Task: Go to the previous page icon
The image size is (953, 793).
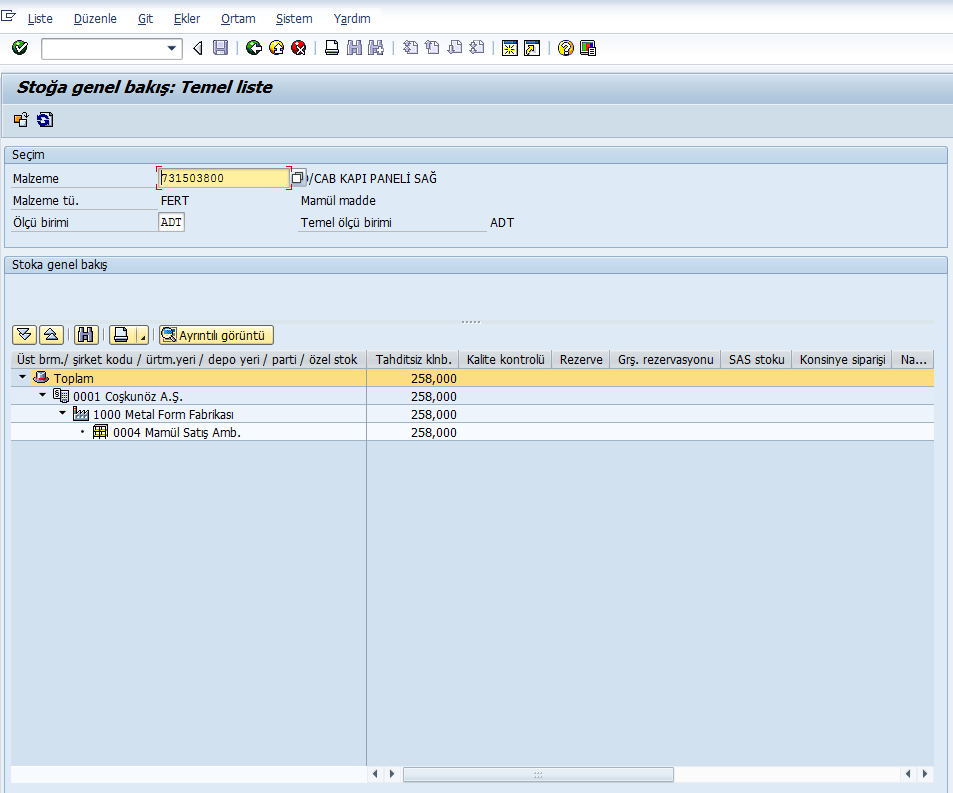Action: (x=433, y=48)
